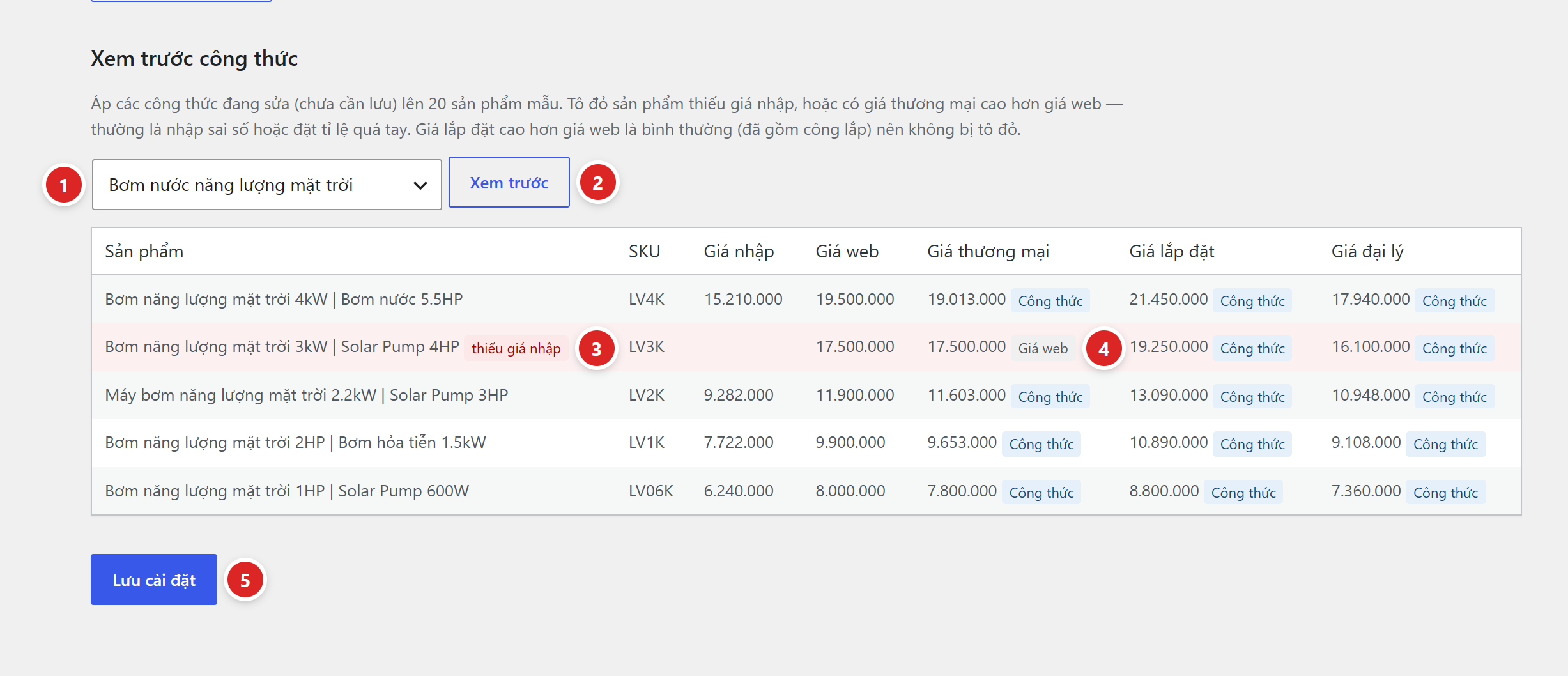Click the SKU cell LV4K
The image size is (1568, 676).
(646, 299)
